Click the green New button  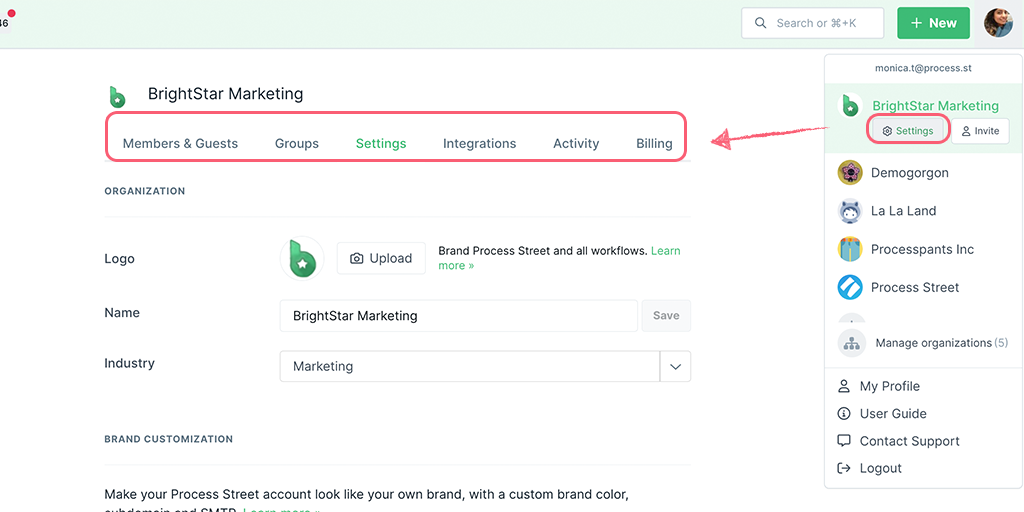(x=933, y=23)
